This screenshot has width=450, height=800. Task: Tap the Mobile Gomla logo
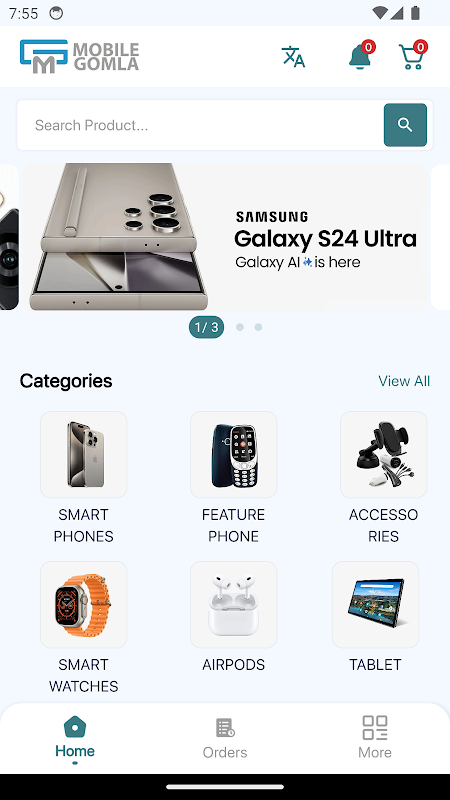[x=80, y=56]
